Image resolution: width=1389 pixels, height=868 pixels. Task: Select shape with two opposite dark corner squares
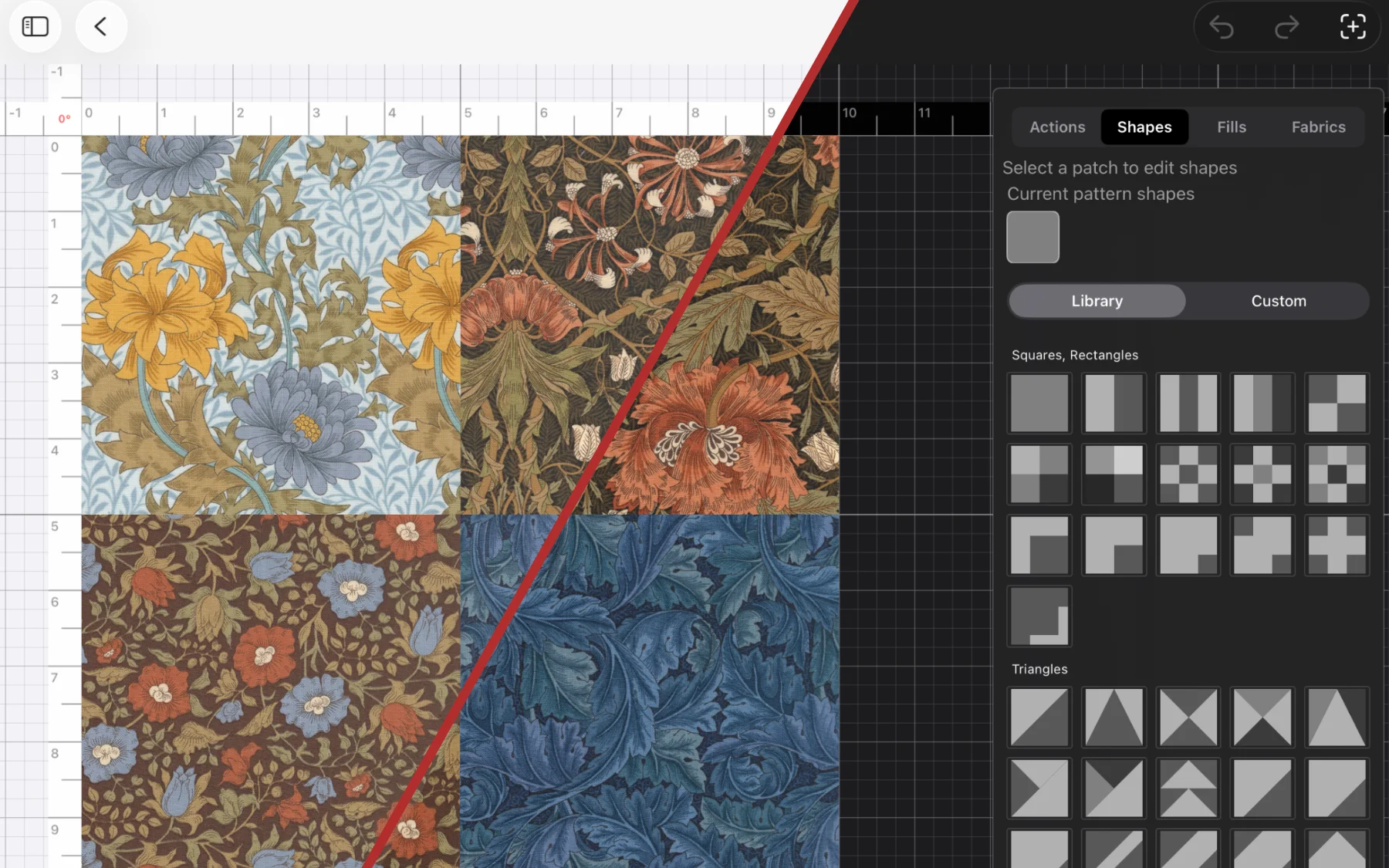(1262, 545)
